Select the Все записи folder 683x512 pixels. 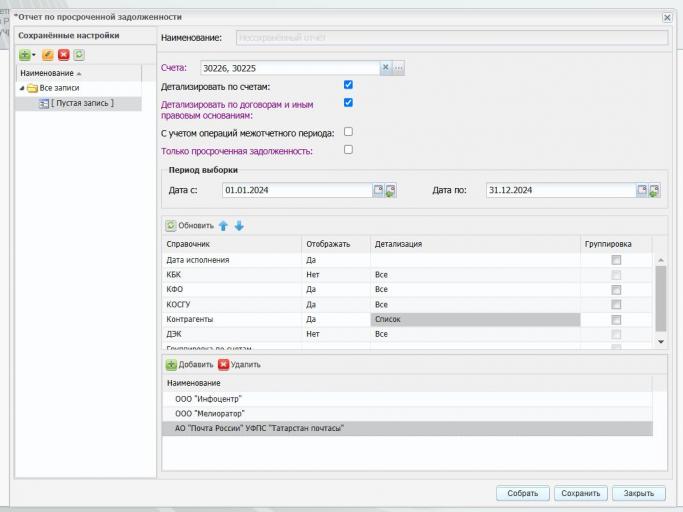click(x=59, y=88)
